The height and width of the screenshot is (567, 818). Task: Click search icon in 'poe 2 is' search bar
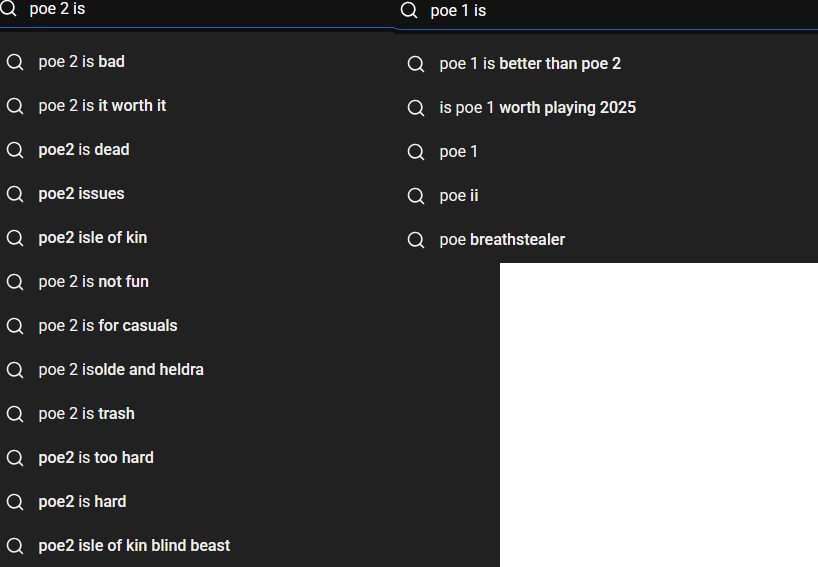tap(9, 8)
